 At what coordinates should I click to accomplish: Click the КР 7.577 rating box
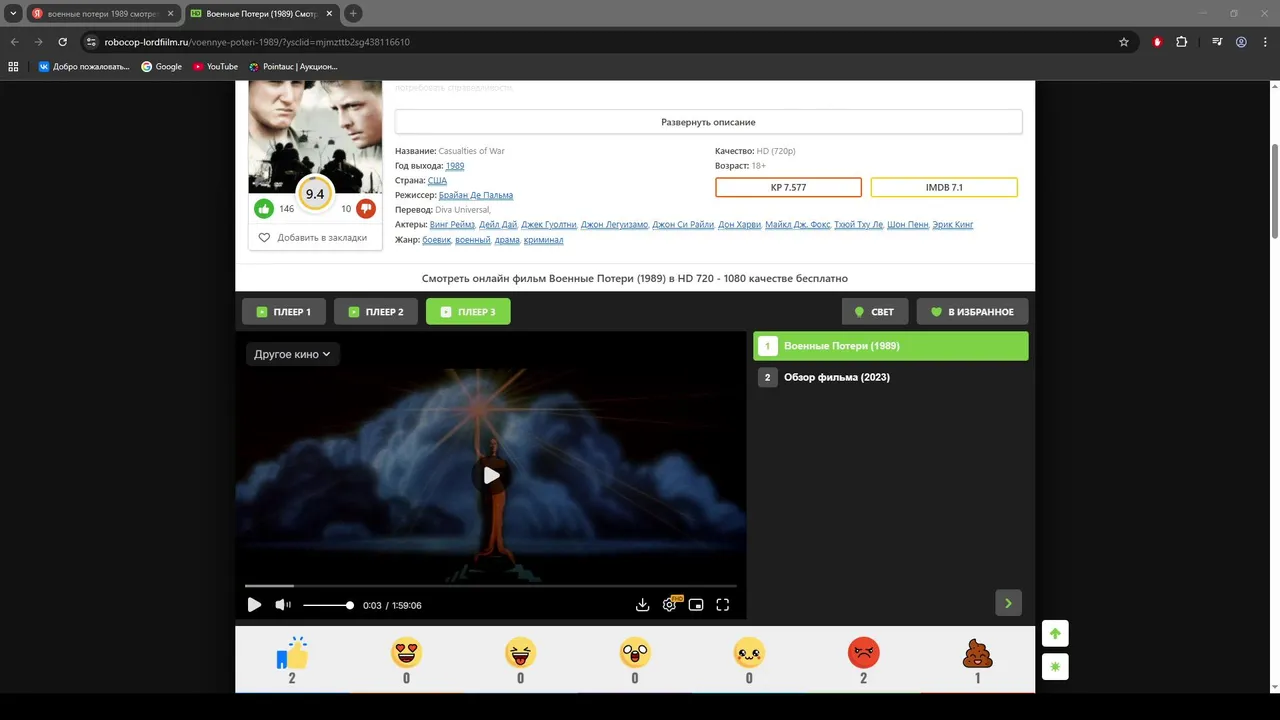788,187
